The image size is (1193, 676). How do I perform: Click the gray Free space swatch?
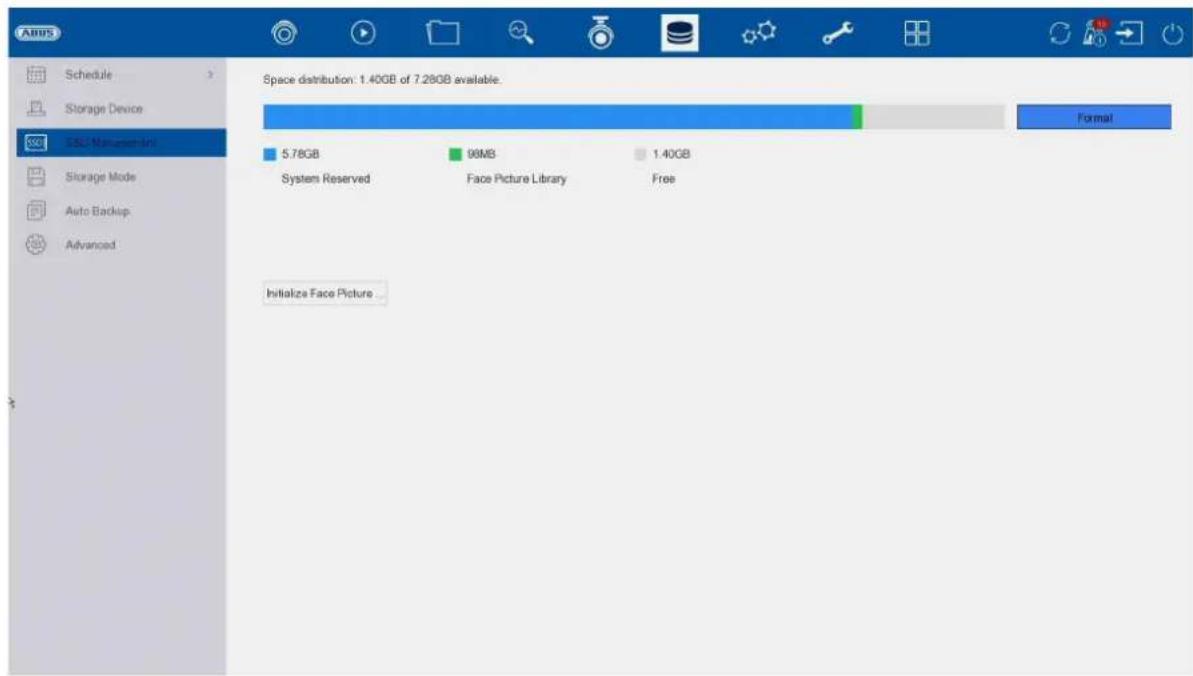pyautogui.click(x=640, y=155)
